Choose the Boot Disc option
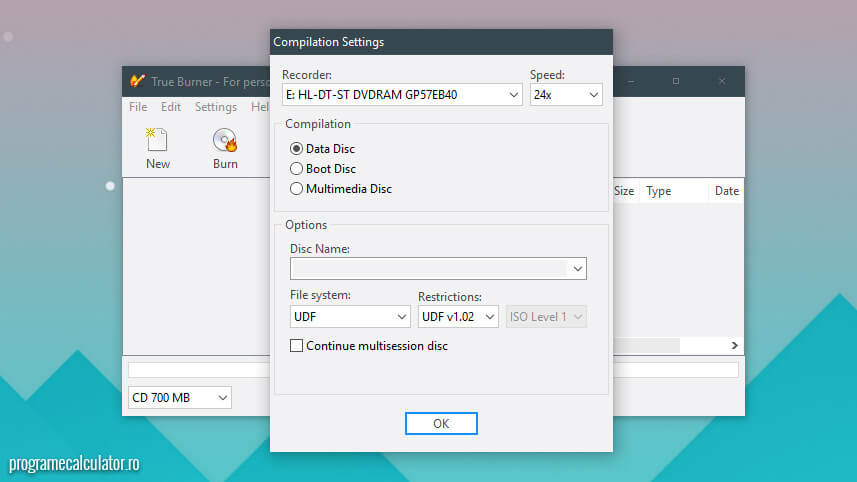Image resolution: width=857 pixels, height=482 pixels. tap(297, 169)
